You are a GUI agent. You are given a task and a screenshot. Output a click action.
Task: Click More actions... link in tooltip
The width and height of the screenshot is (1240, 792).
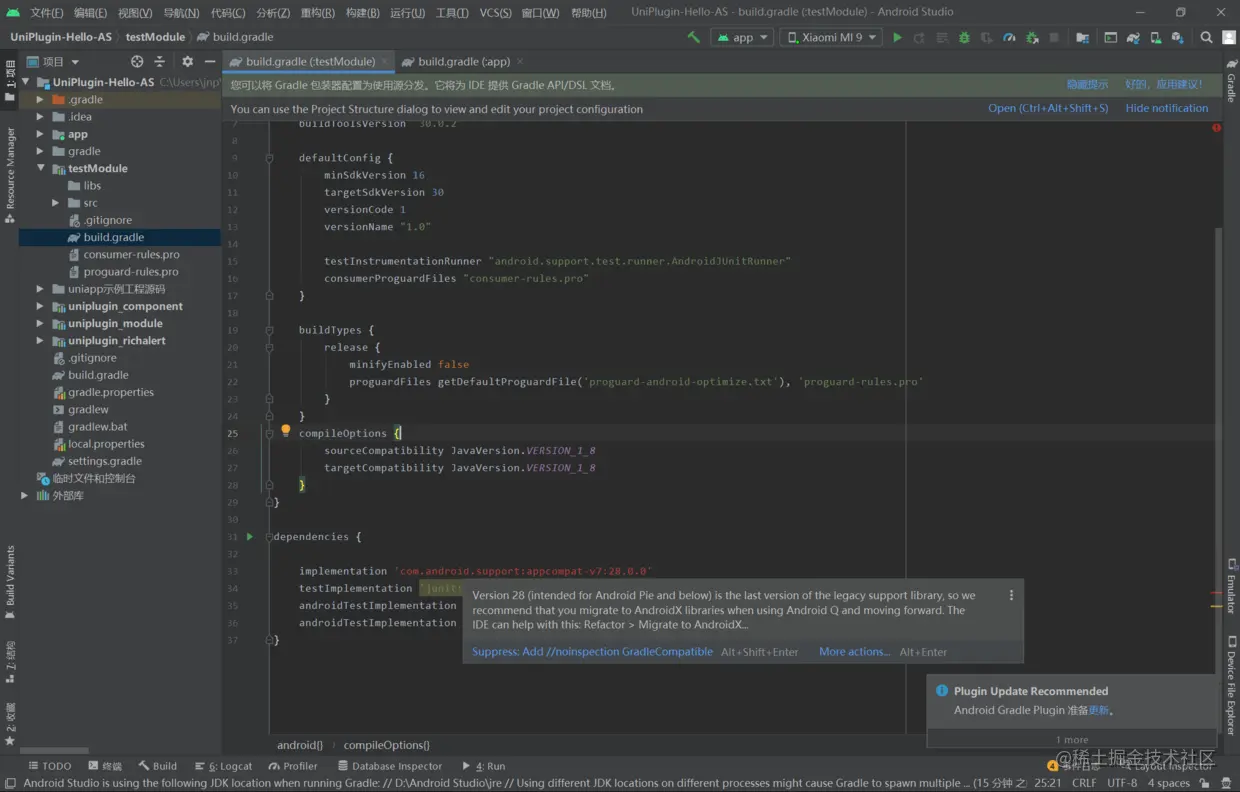click(x=854, y=651)
